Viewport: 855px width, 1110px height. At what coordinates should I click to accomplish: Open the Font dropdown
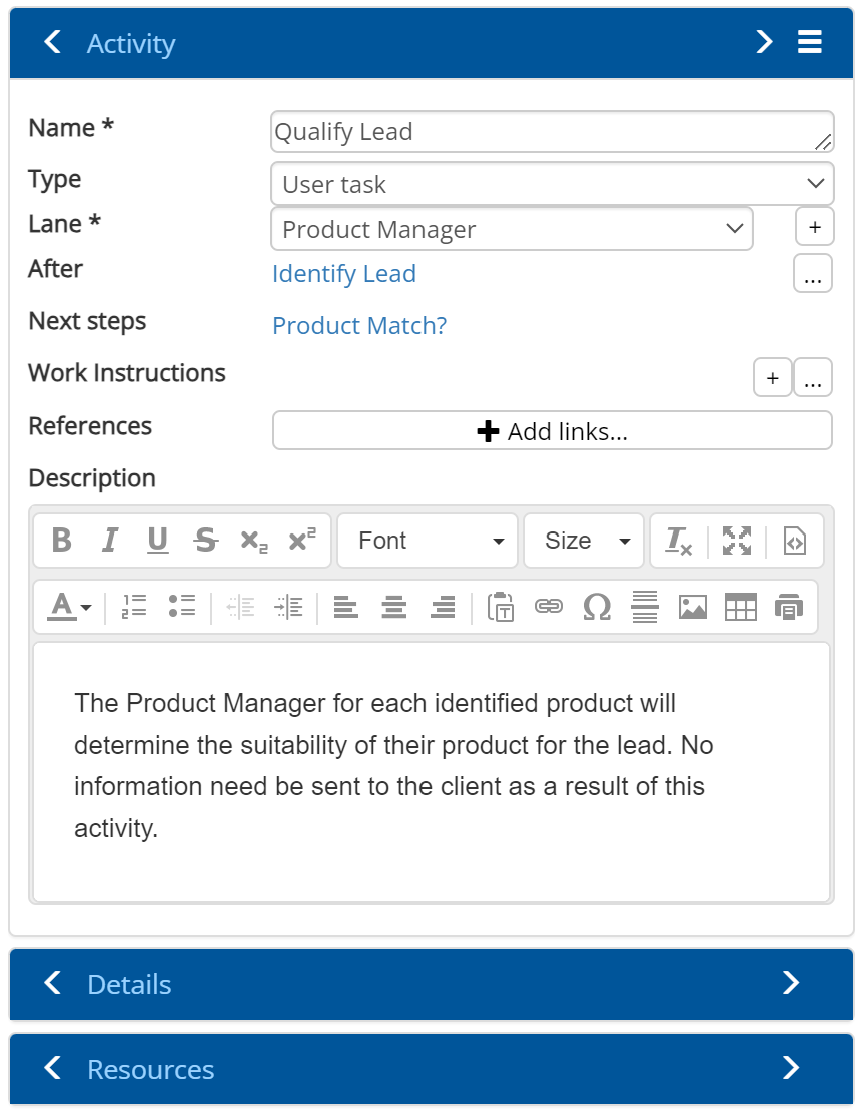[428, 541]
